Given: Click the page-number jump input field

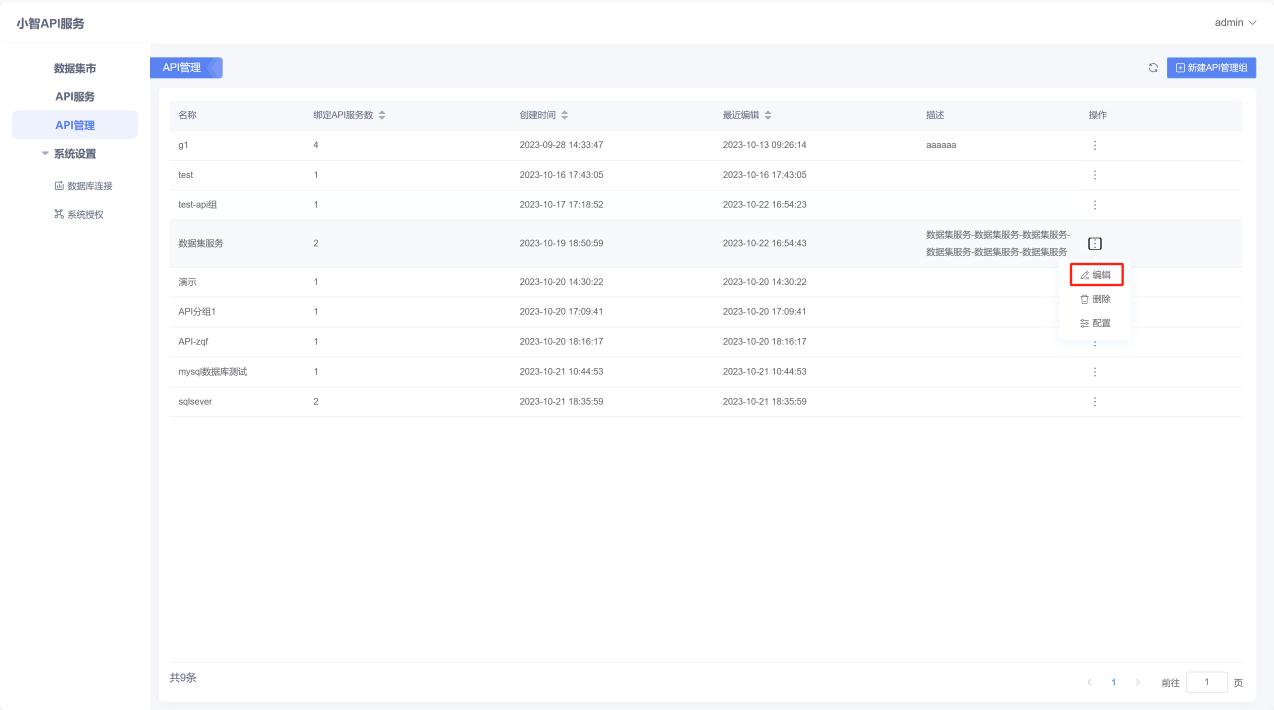Looking at the screenshot, I should 1207,682.
